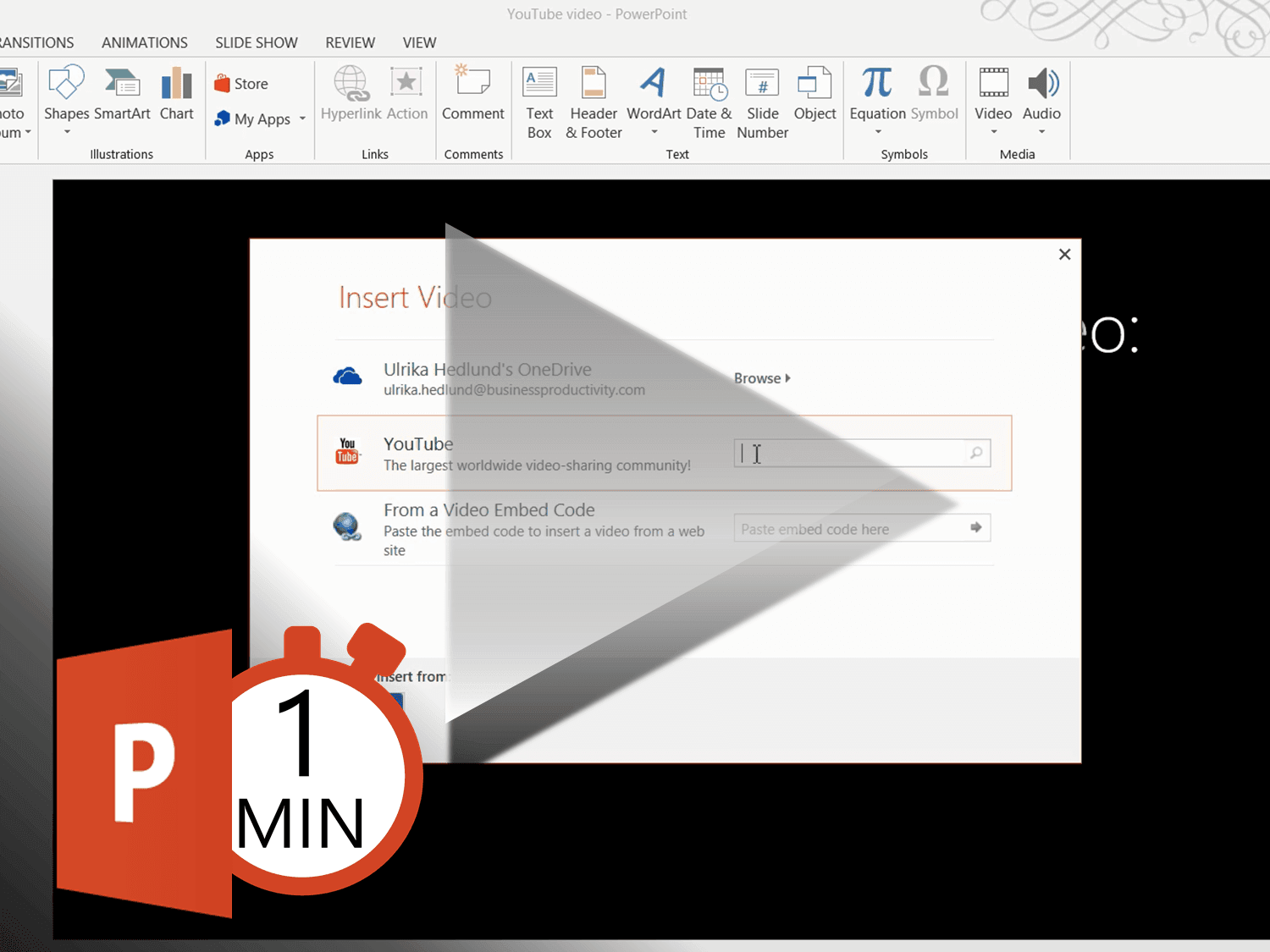Viewport: 1270px width, 952px height.
Task: Click the OneDrive cloud icon
Action: (x=347, y=376)
